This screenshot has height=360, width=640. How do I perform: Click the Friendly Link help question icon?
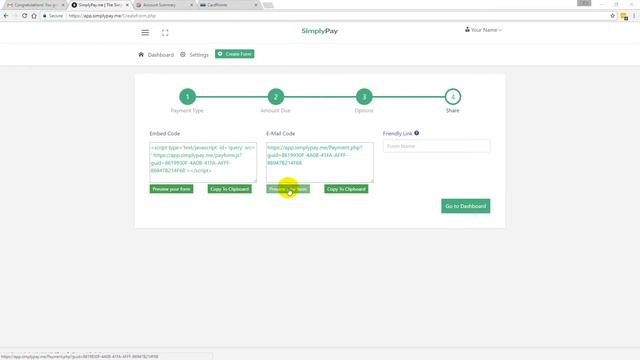[416, 133]
